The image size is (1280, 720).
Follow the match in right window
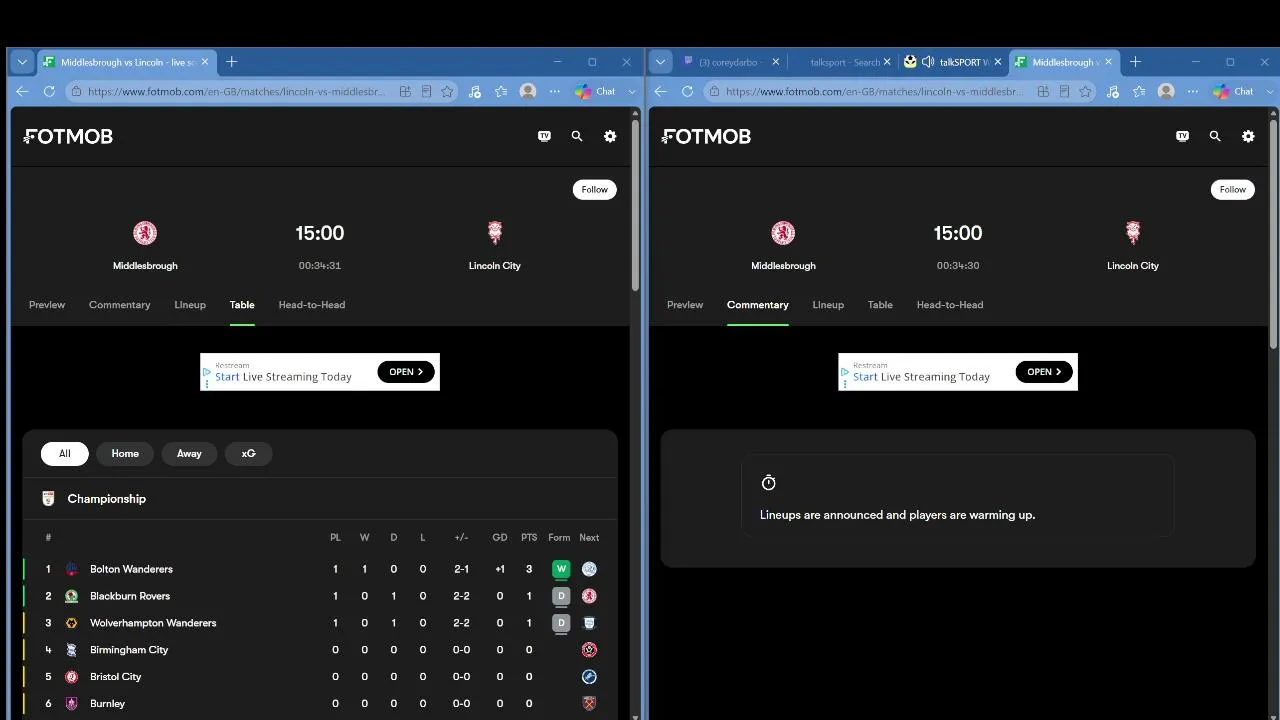(1233, 189)
